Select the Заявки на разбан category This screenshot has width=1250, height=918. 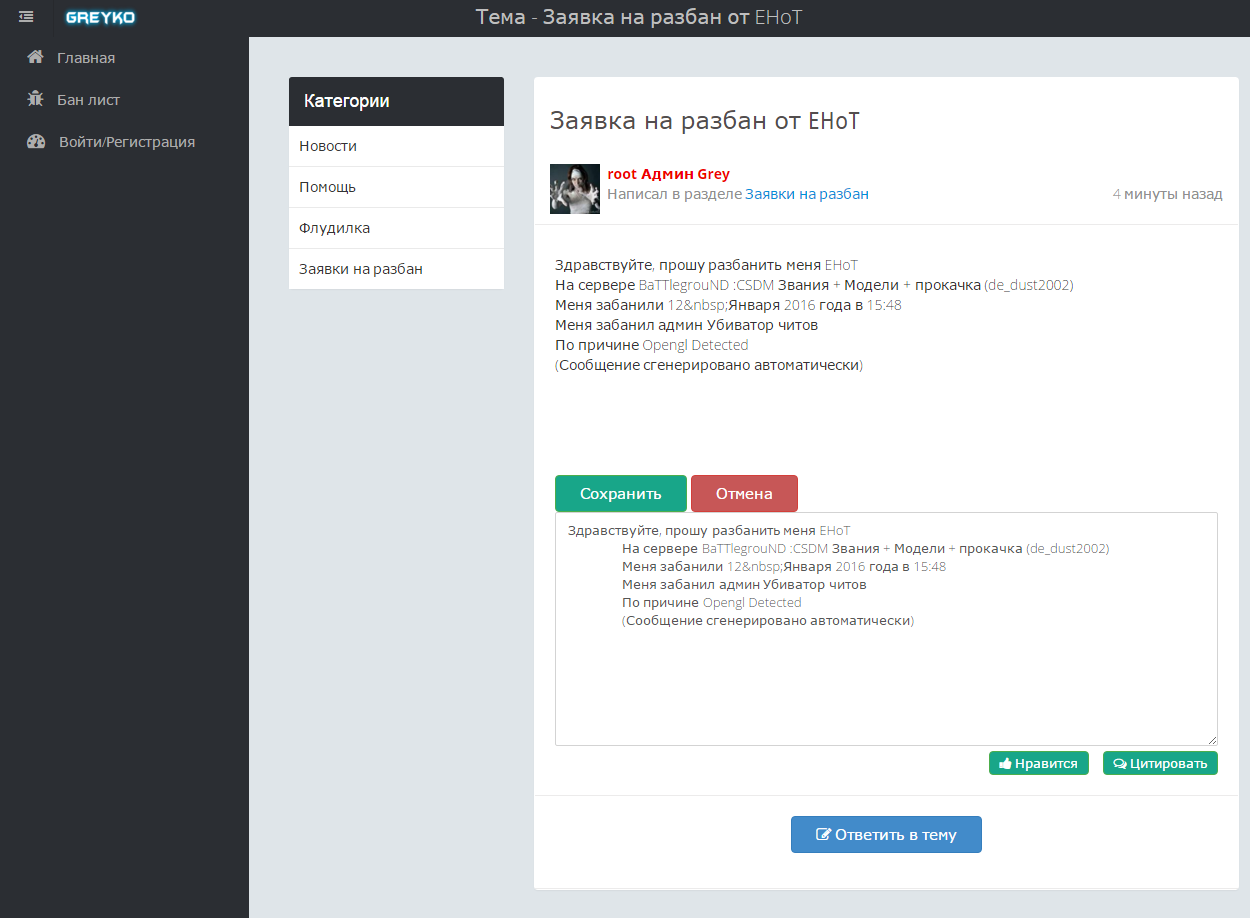396,269
